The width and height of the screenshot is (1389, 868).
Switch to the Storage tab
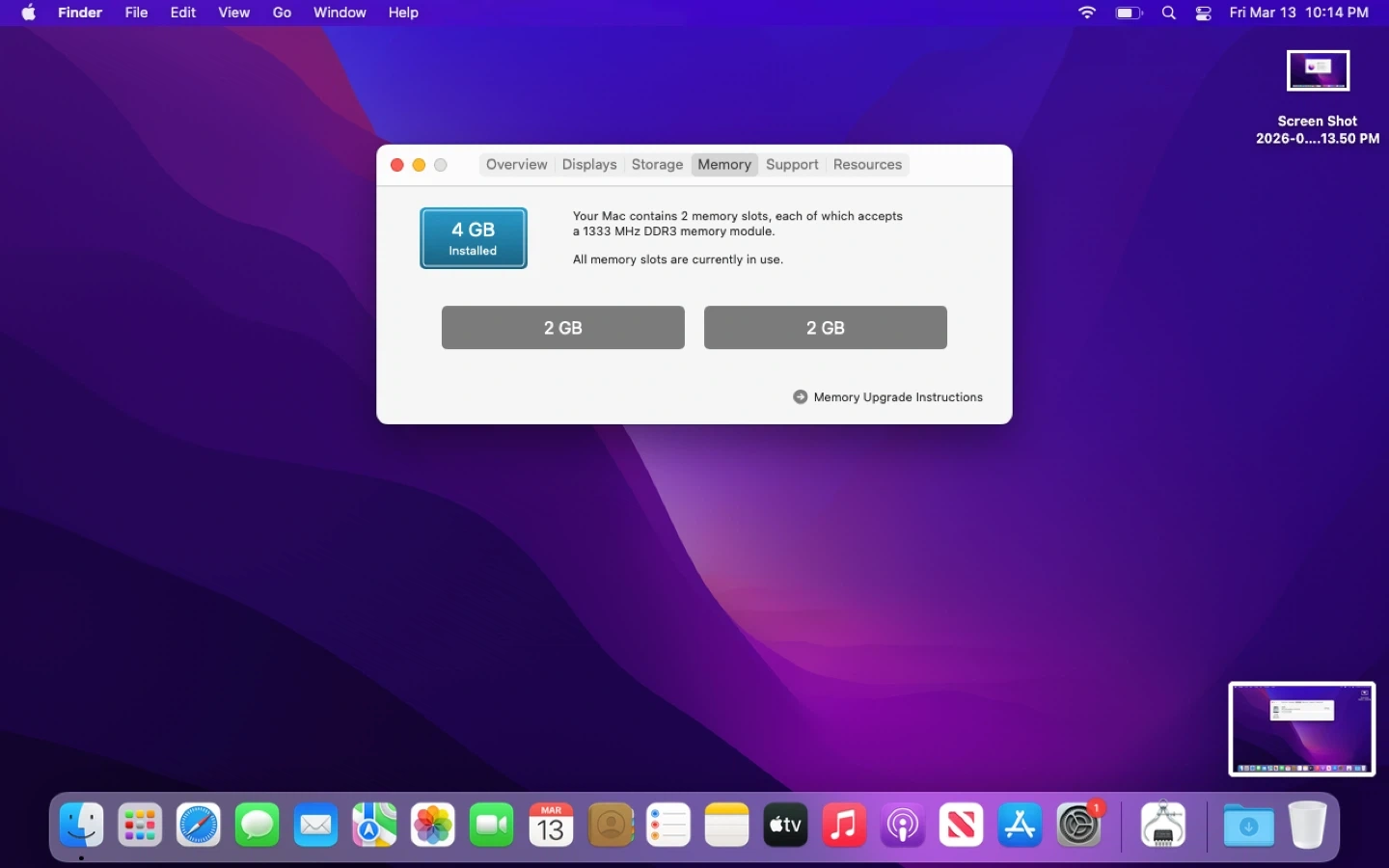pyautogui.click(x=657, y=165)
